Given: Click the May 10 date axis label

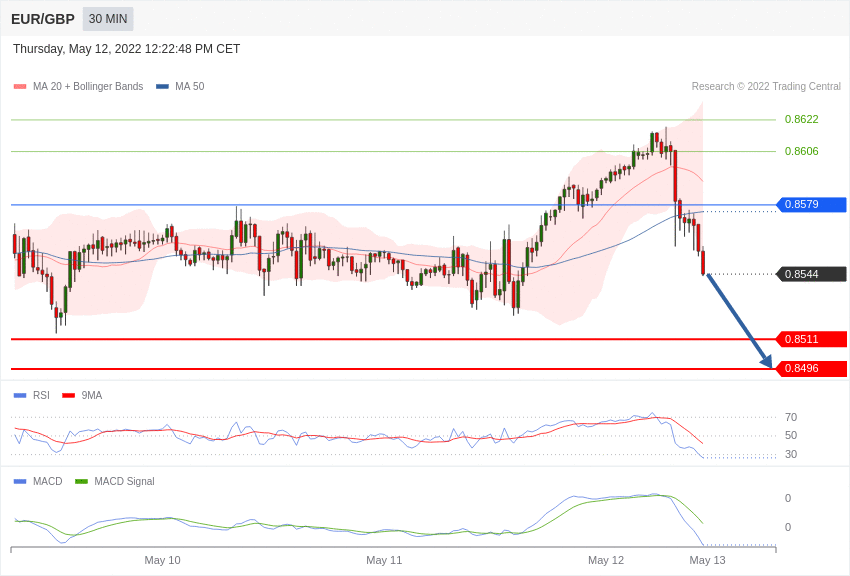Looking at the screenshot, I should [x=163, y=560].
